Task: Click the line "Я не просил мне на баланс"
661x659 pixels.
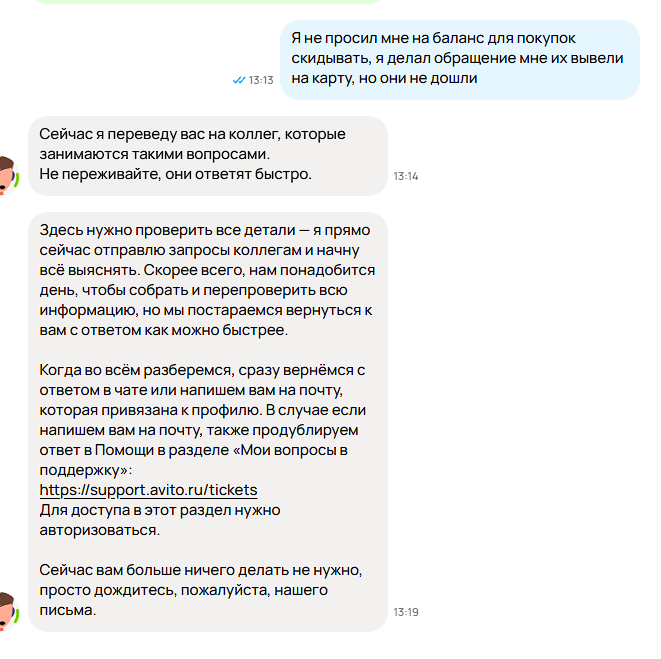Action: tap(433, 38)
